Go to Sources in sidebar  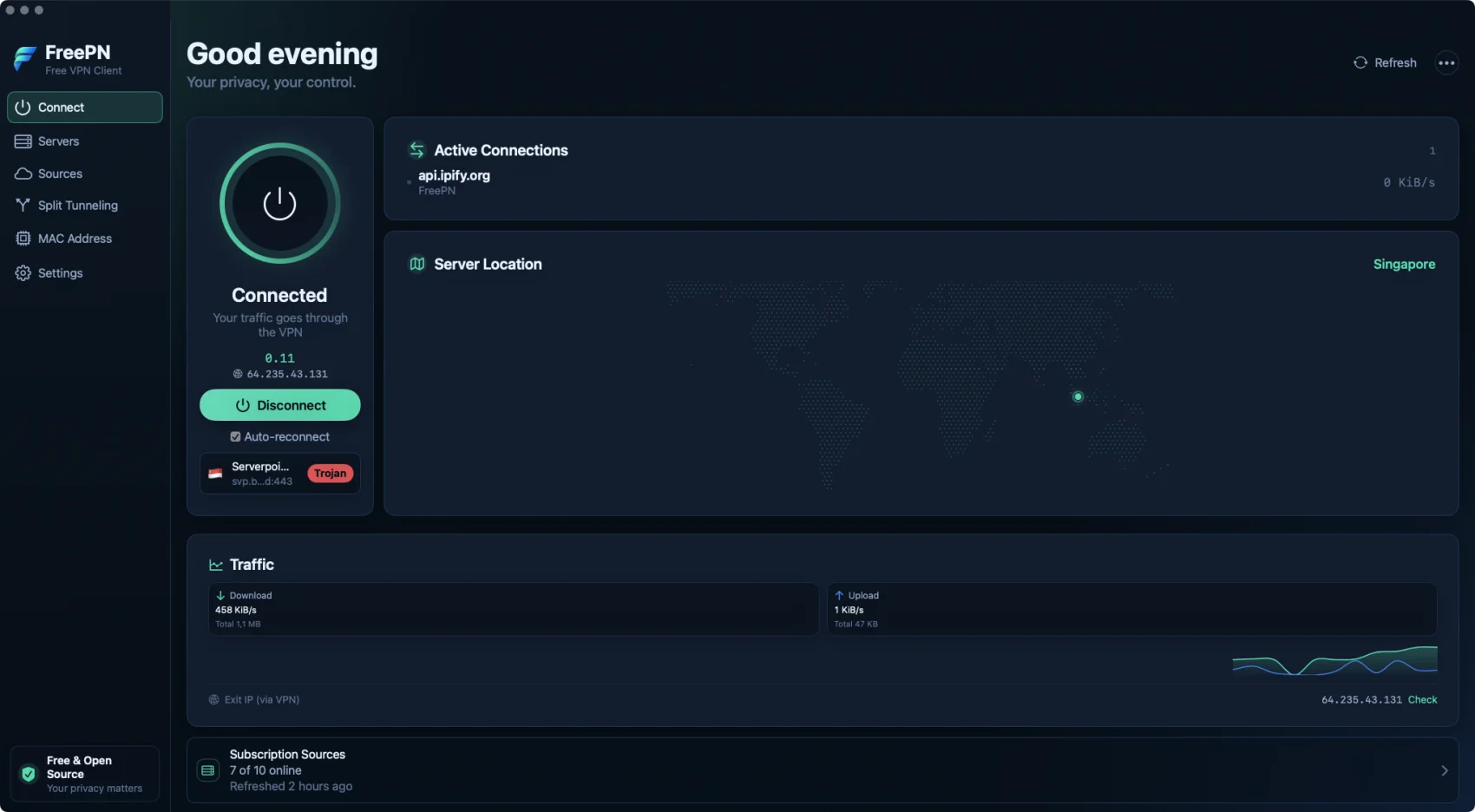click(x=85, y=174)
